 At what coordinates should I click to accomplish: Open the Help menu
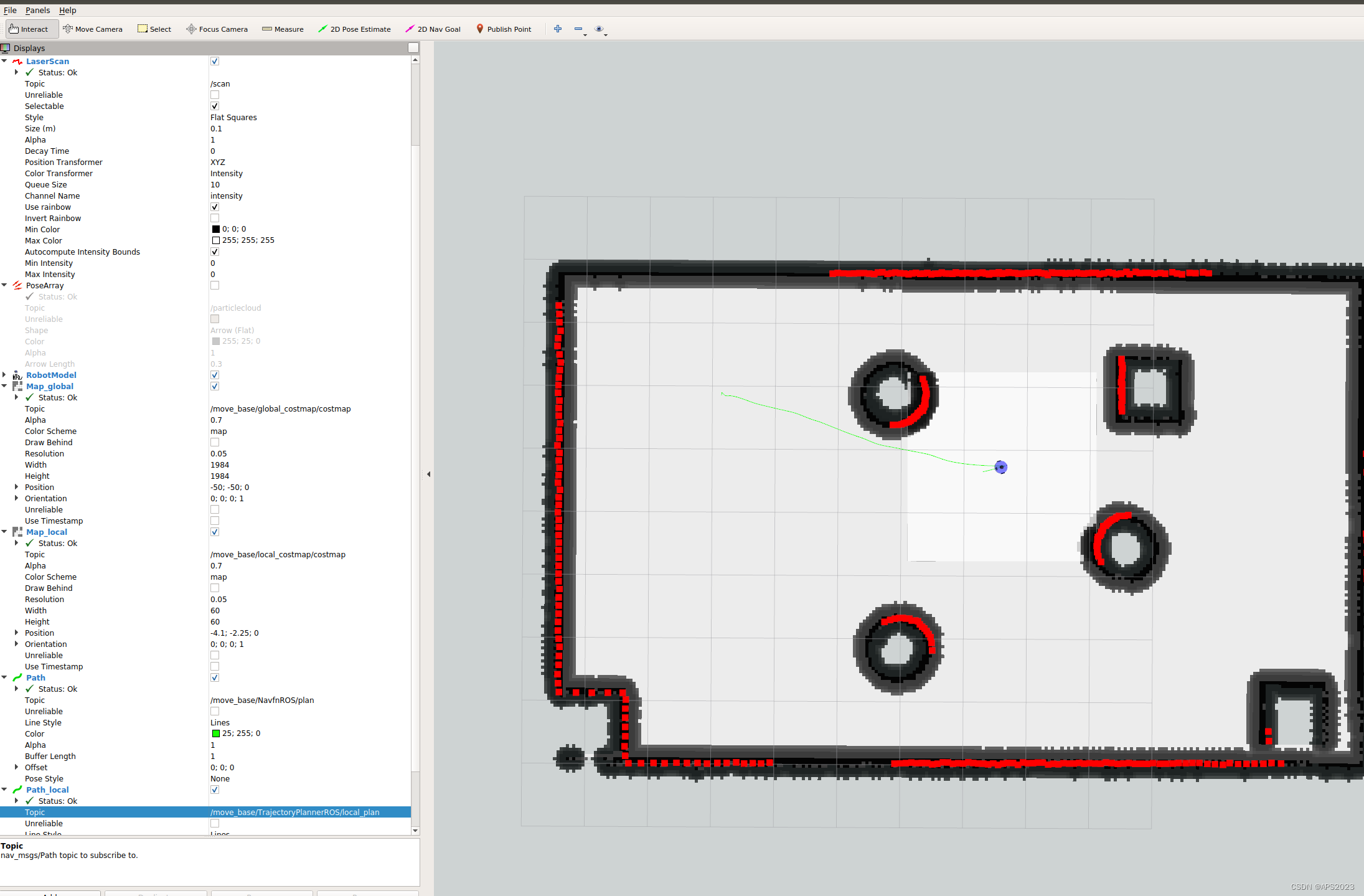67,11
